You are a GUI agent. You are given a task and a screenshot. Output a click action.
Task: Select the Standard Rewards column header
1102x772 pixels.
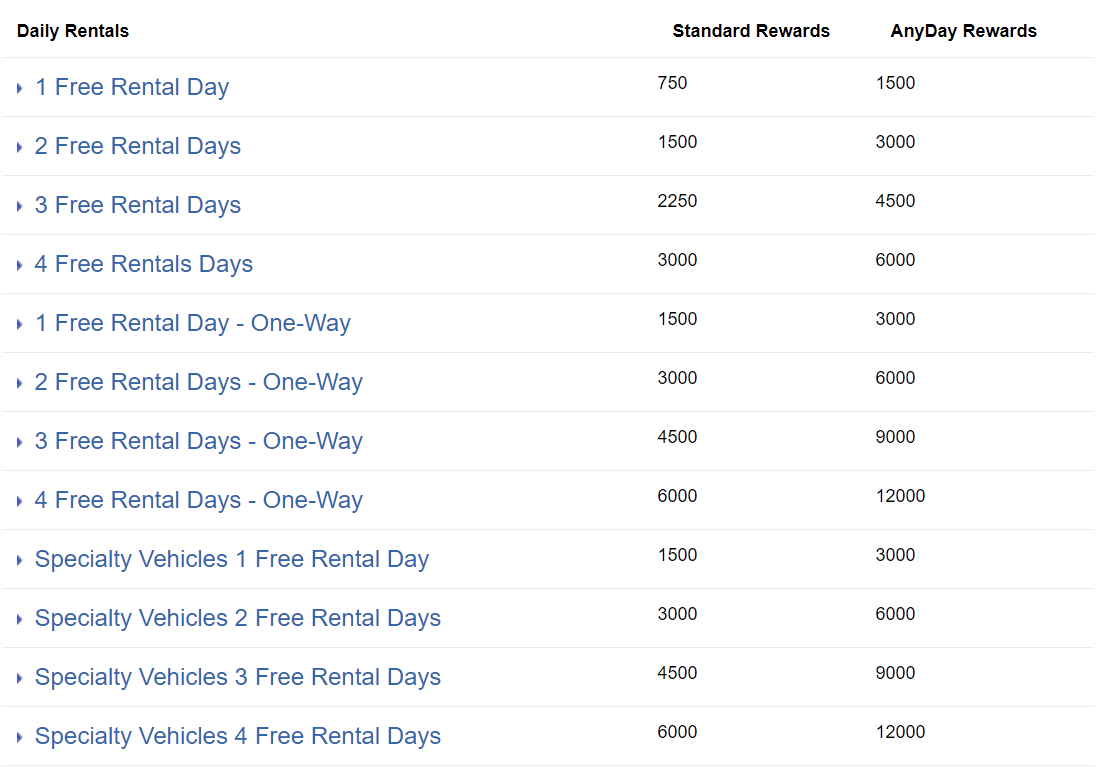pos(751,31)
